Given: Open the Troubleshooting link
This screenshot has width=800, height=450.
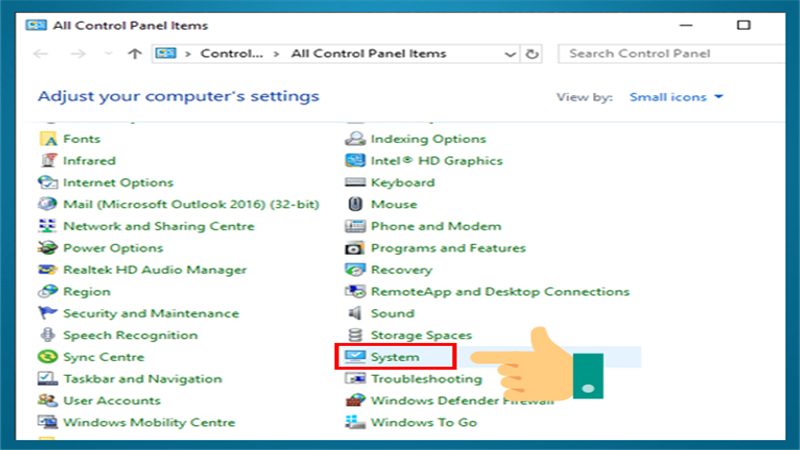Looking at the screenshot, I should 426,379.
